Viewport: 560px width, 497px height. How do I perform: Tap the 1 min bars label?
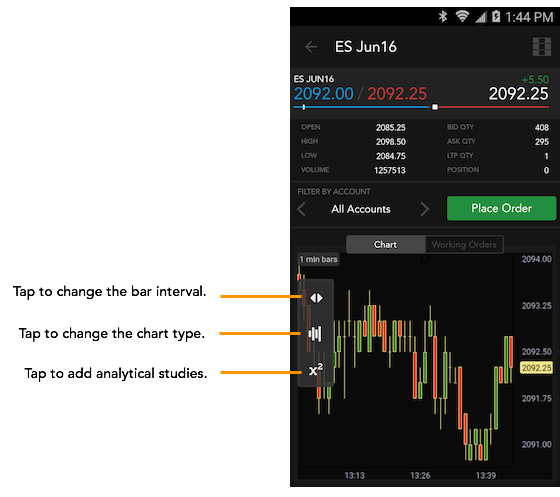tap(318, 259)
